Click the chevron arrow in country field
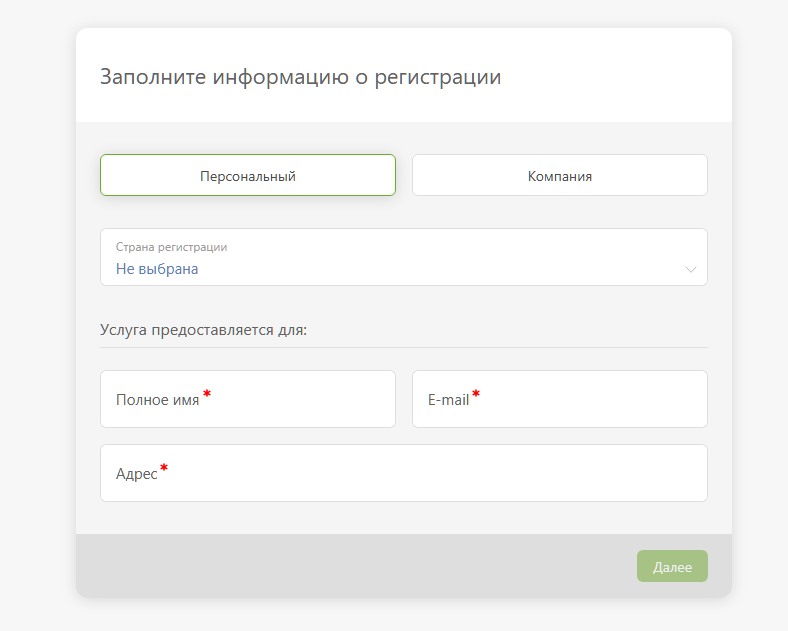This screenshot has width=788, height=631. tap(691, 269)
